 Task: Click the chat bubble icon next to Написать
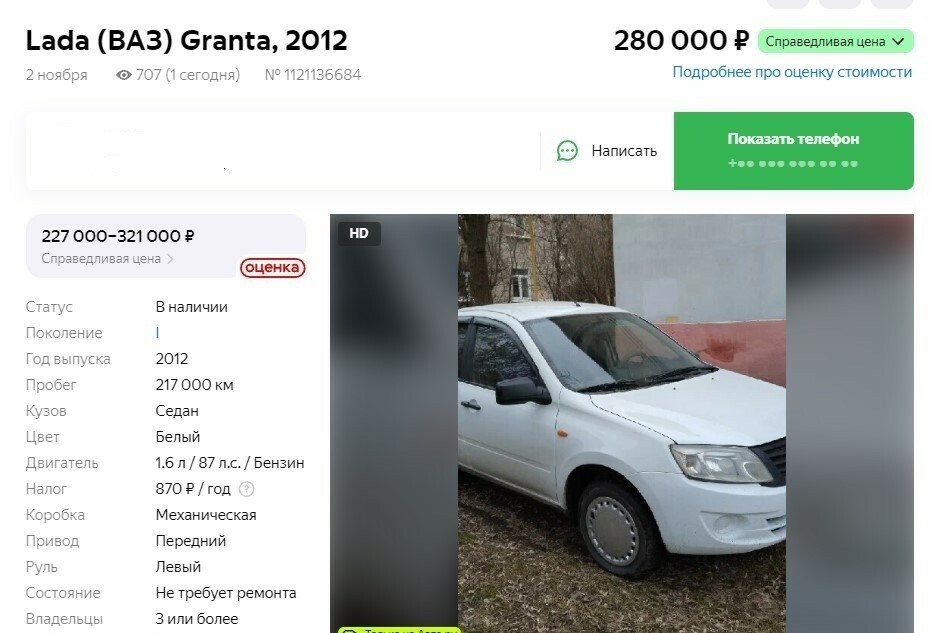pyautogui.click(x=567, y=151)
